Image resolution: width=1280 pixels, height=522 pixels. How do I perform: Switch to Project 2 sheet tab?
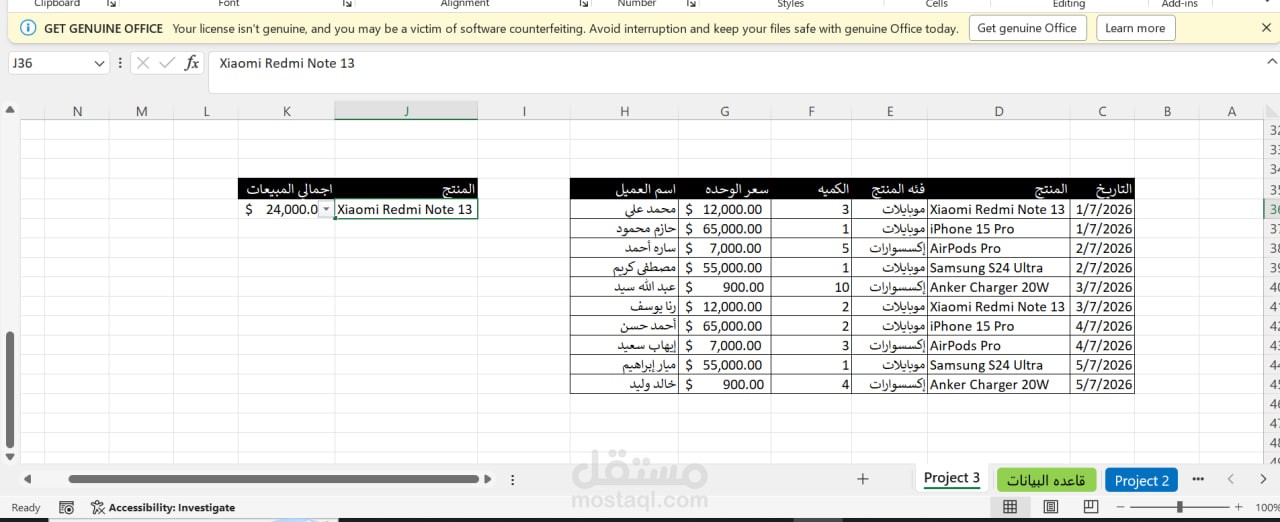click(1141, 480)
